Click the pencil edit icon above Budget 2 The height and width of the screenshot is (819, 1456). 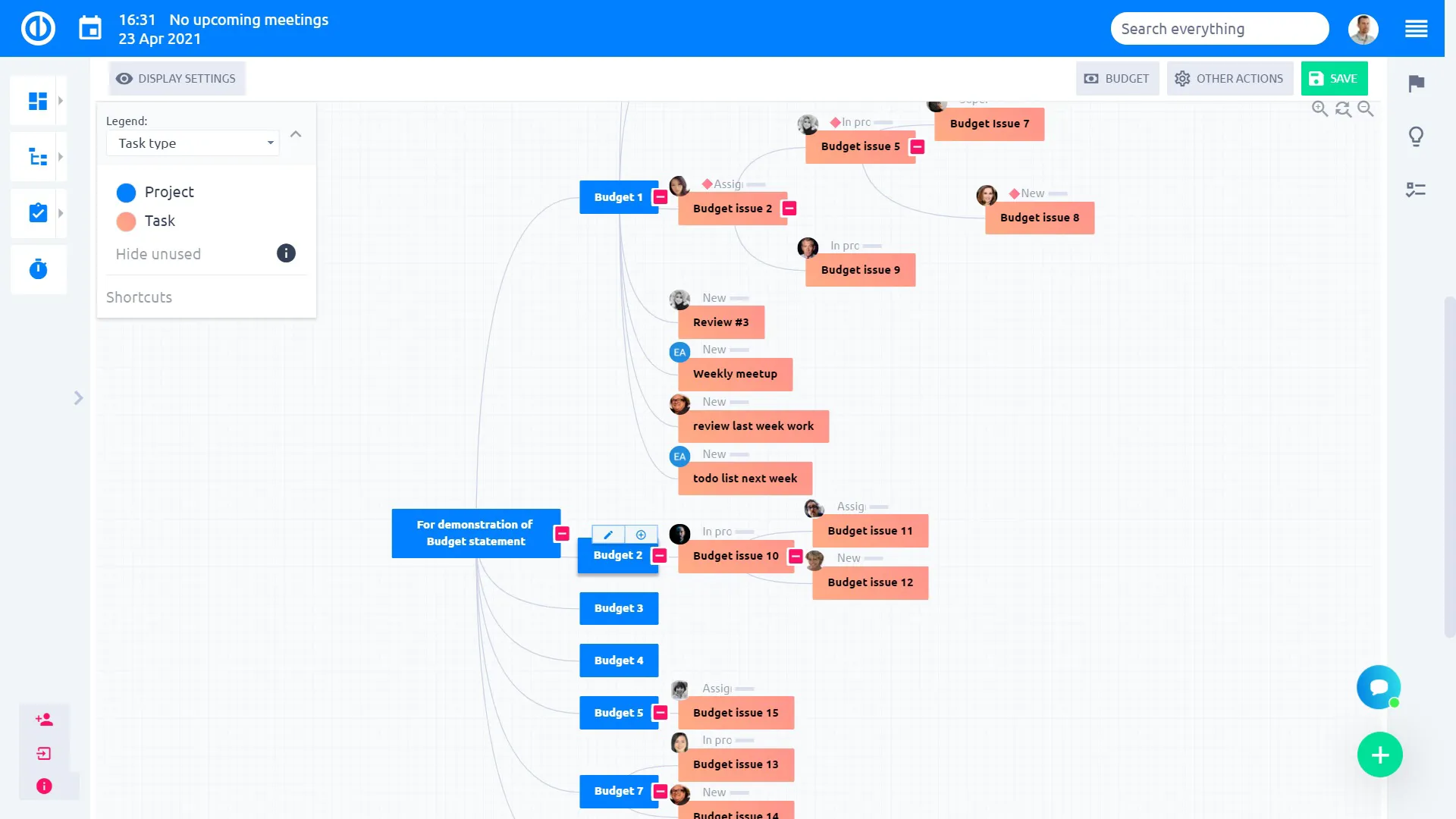coord(608,535)
